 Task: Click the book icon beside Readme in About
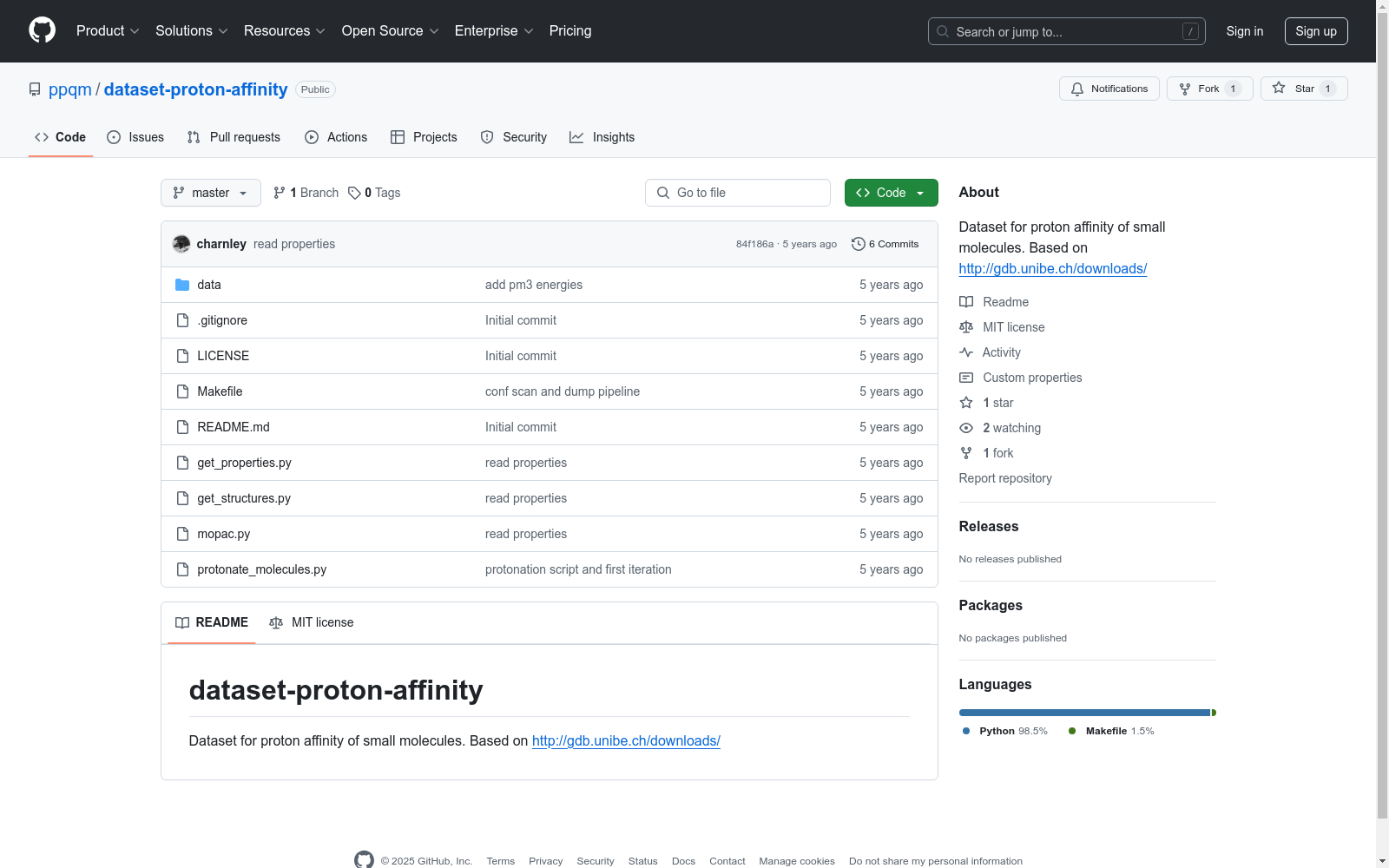966,302
